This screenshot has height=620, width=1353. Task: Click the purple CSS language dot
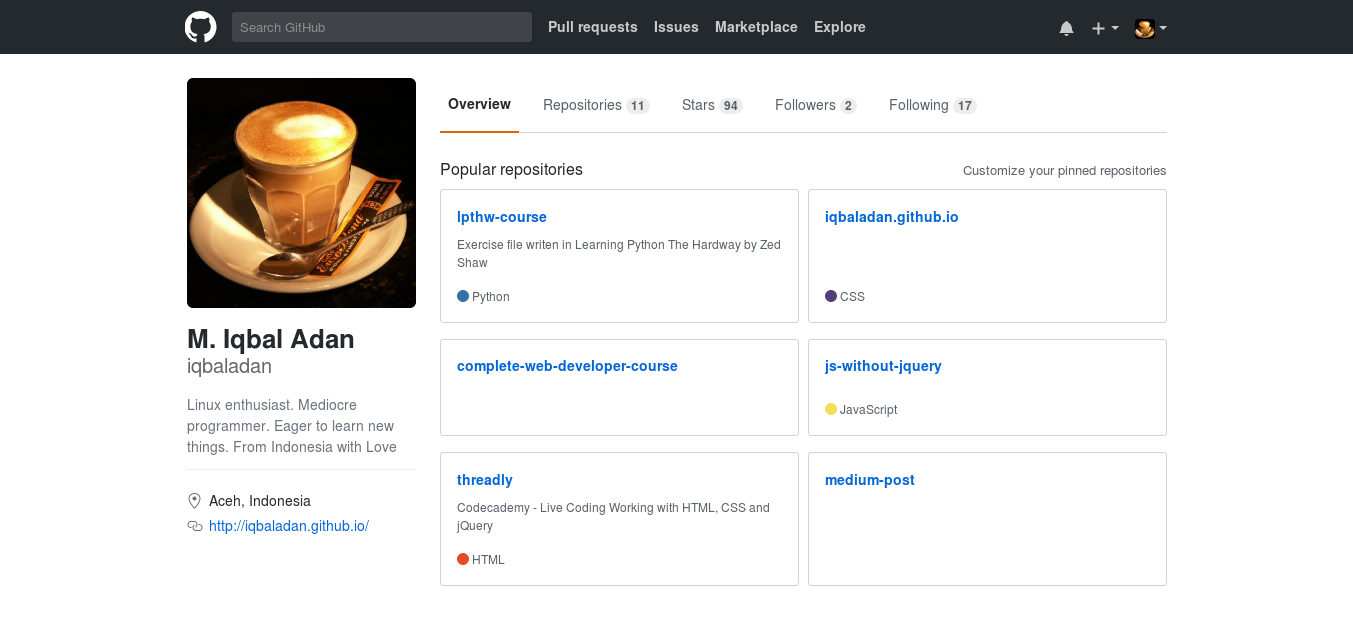tap(831, 296)
